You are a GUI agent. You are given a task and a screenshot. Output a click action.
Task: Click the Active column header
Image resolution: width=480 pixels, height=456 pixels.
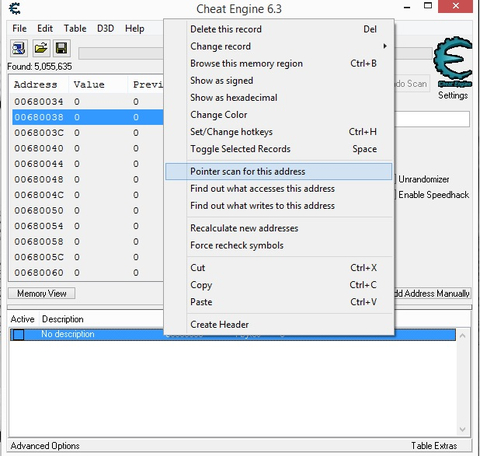(22, 319)
